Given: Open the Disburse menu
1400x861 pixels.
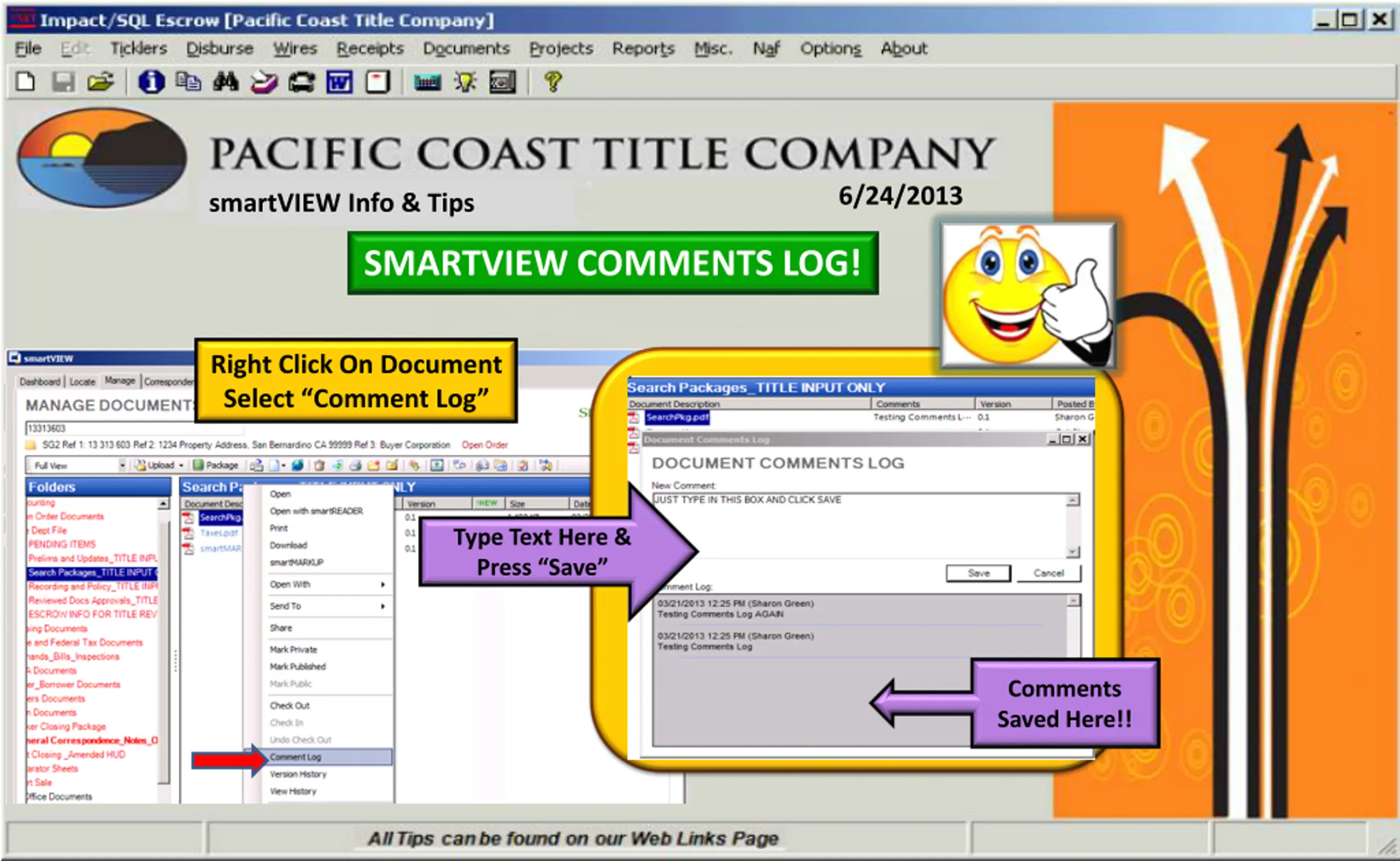Looking at the screenshot, I should (x=220, y=49).
